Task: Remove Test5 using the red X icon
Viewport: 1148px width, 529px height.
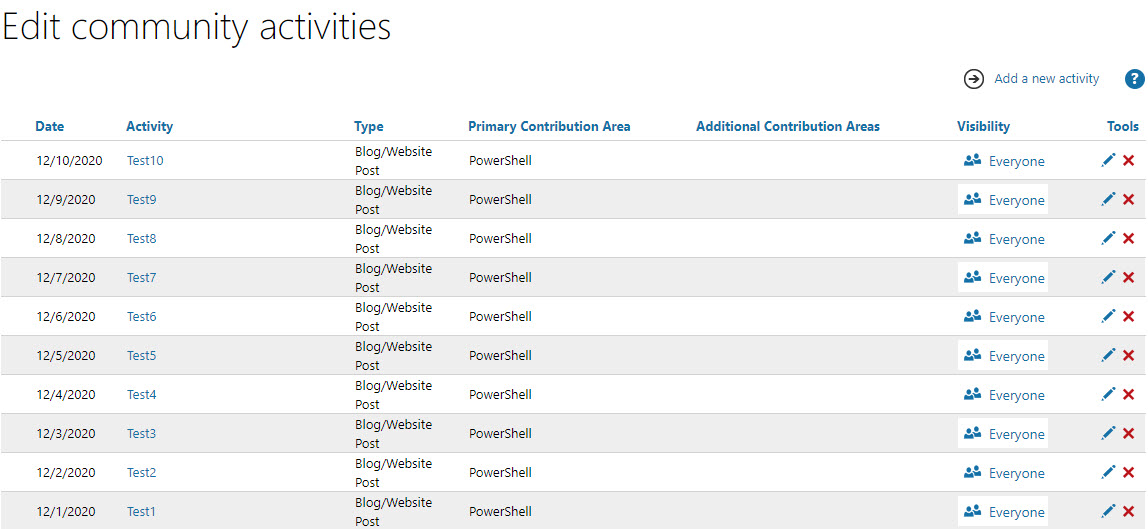Action: tap(1128, 355)
